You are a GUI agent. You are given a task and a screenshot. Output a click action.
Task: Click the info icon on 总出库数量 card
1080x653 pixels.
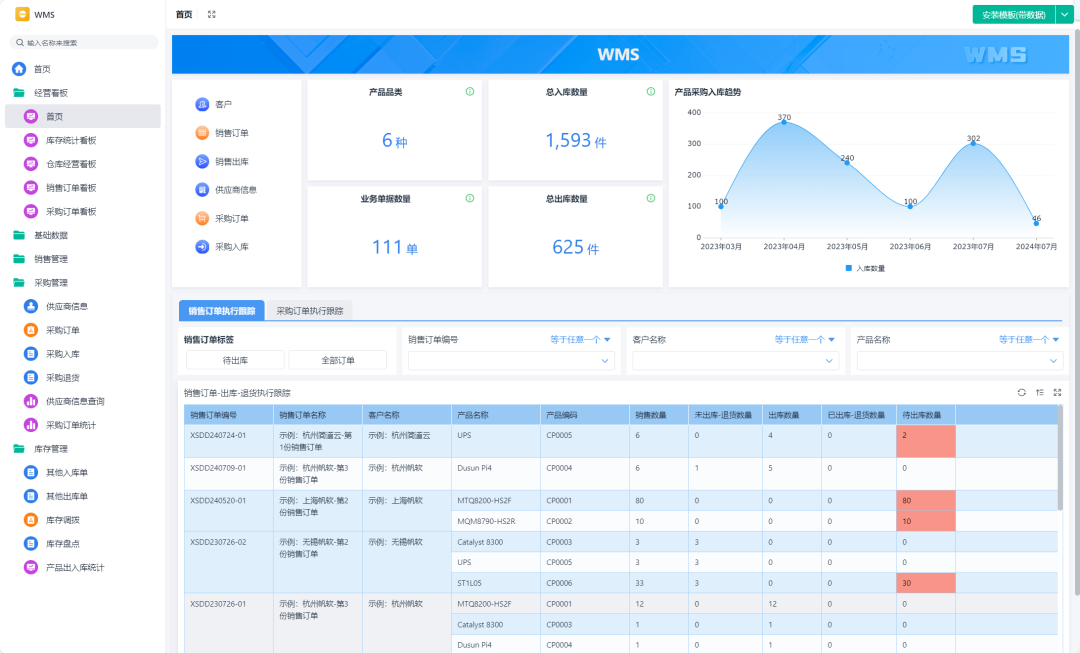(651, 198)
